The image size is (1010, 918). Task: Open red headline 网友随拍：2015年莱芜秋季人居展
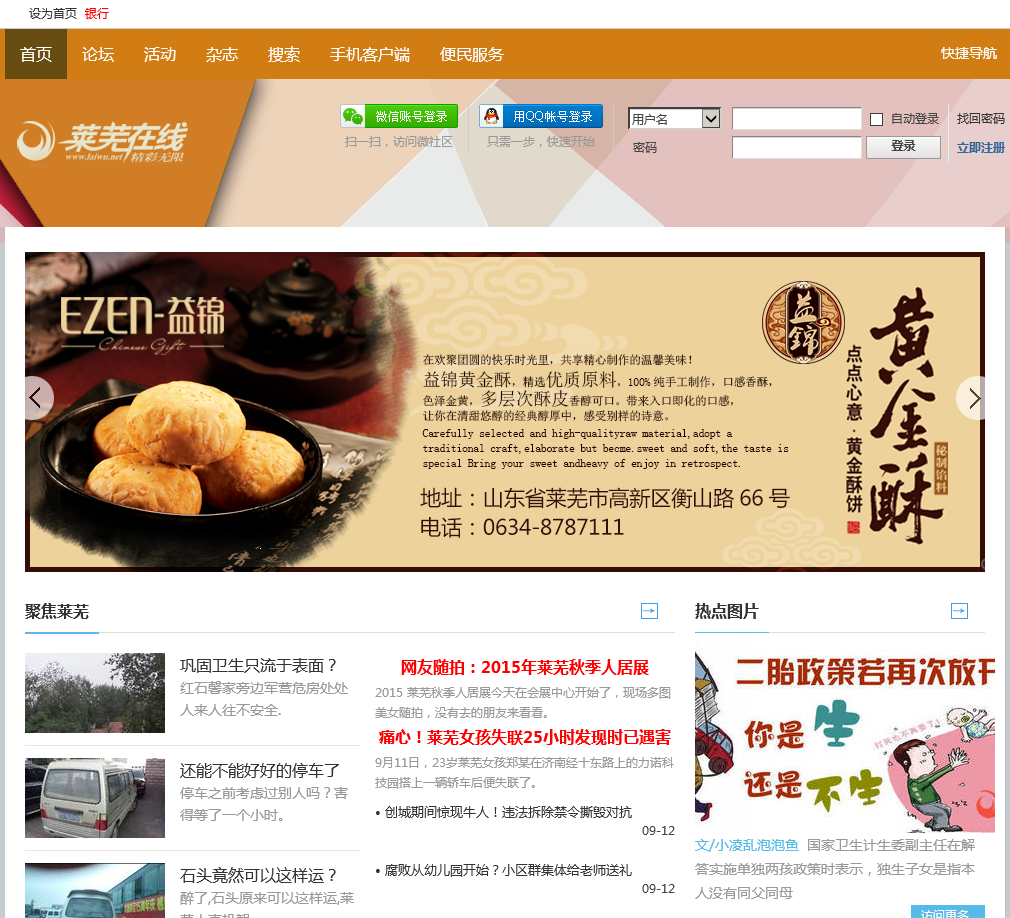pyautogui.click(x=524, y=667)
